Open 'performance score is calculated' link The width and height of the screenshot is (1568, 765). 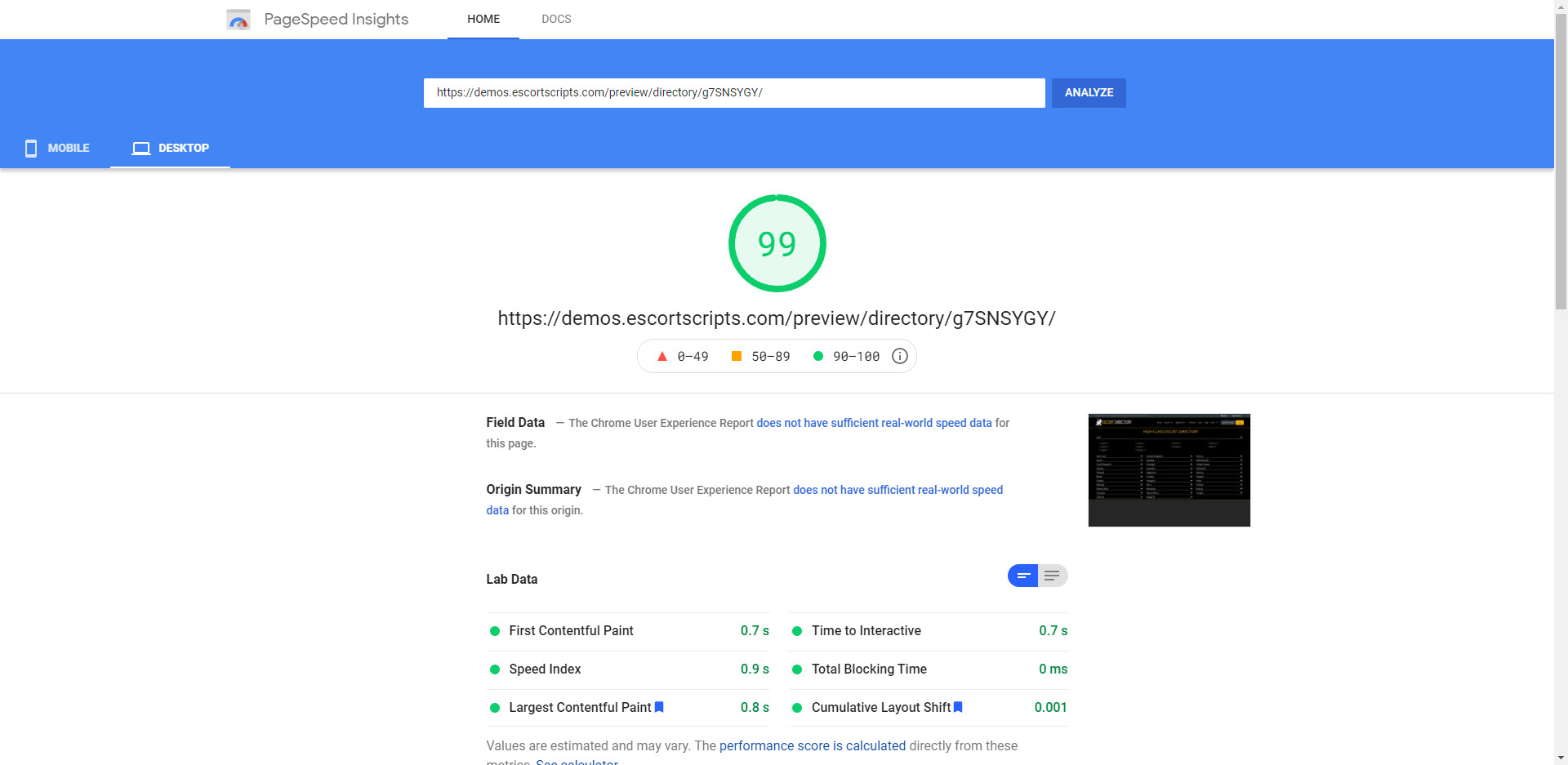tap(813, 745)
